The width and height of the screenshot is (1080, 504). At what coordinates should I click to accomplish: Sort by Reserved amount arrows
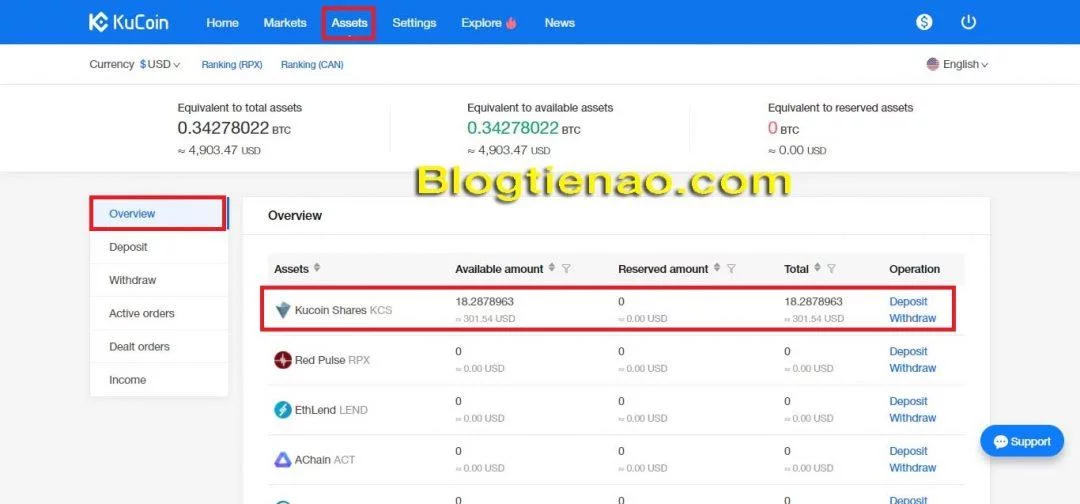717,268
